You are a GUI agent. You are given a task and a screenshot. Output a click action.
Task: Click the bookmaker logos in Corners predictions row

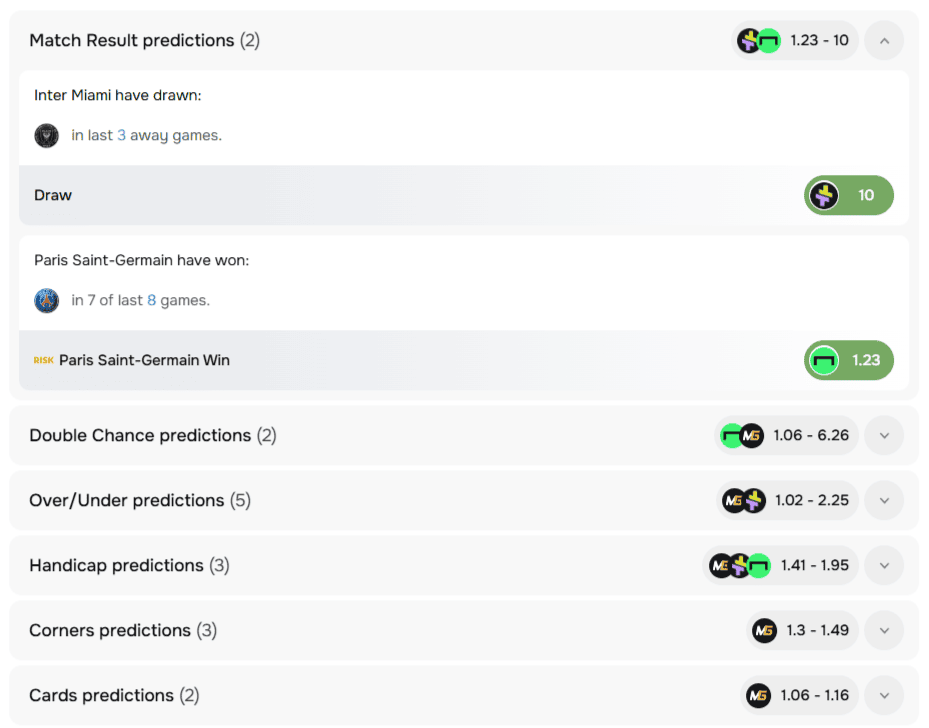764,630
